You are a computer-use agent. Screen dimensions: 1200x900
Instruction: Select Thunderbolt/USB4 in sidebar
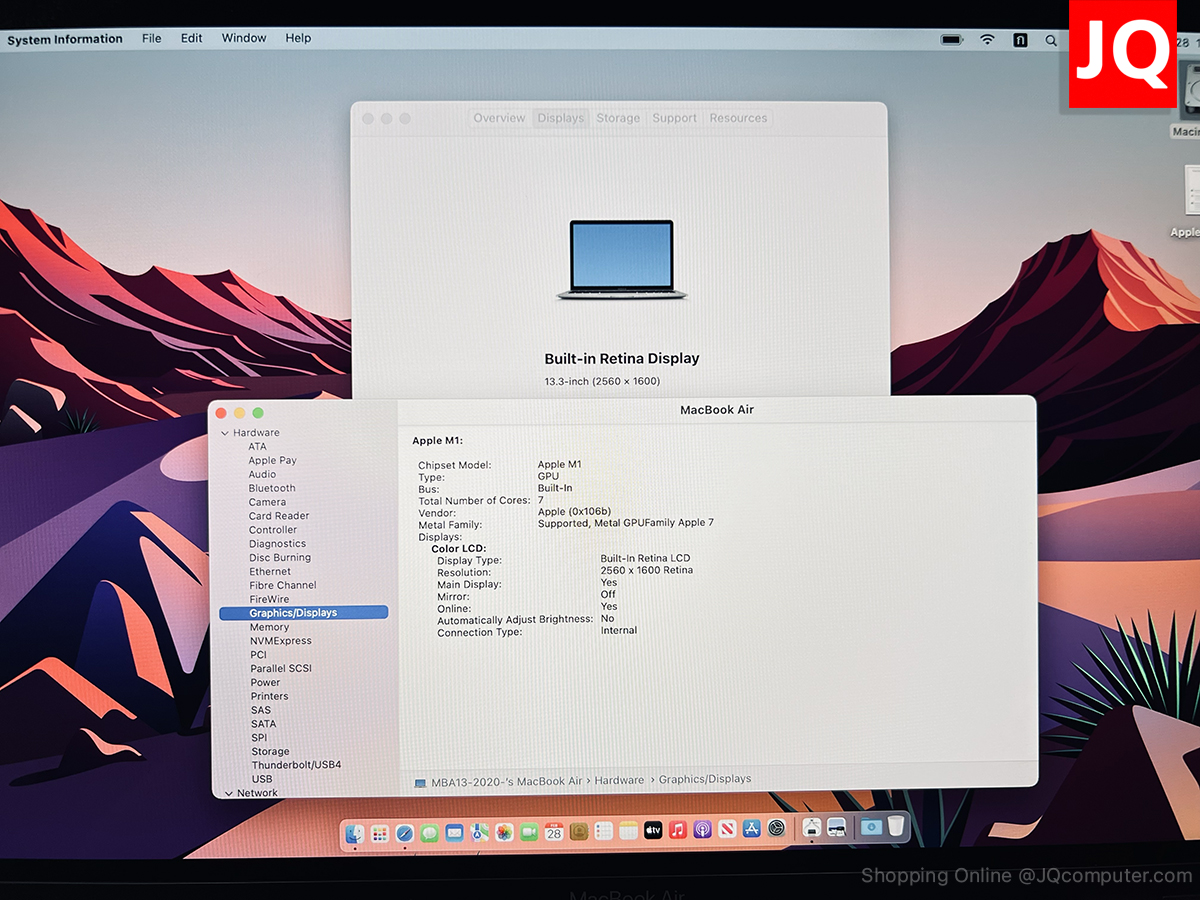296,765
